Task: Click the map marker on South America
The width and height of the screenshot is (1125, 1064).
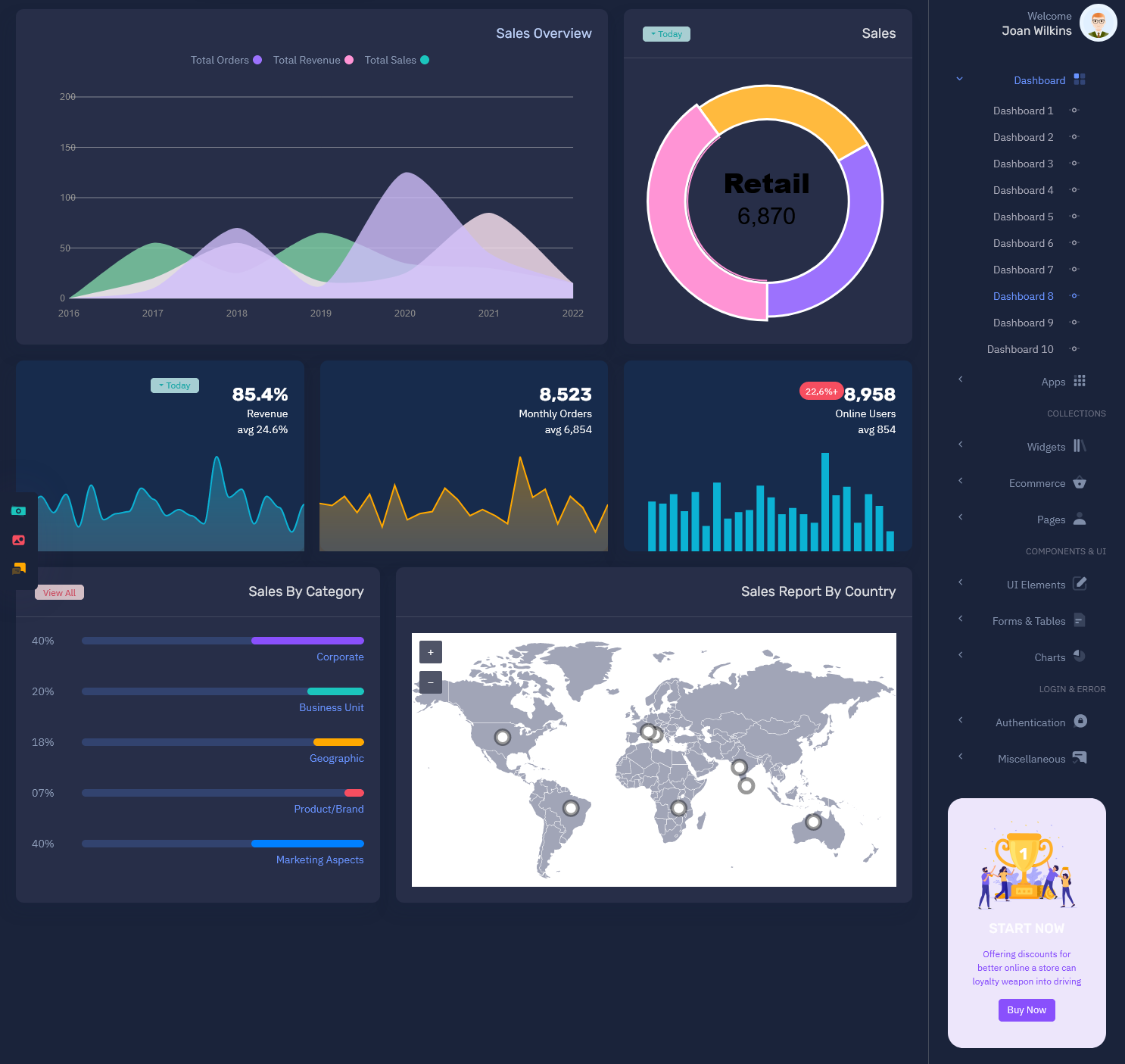Action: (x=571, y=808)
